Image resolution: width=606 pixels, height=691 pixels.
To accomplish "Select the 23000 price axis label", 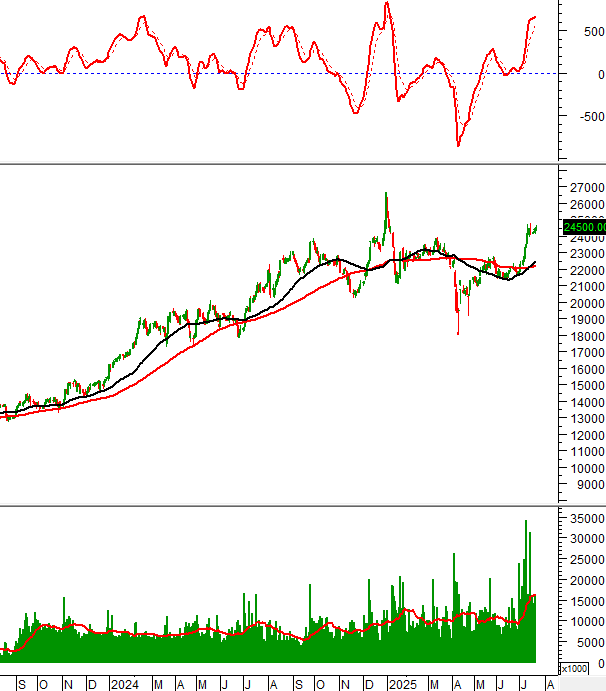I will tap(587, 254).
